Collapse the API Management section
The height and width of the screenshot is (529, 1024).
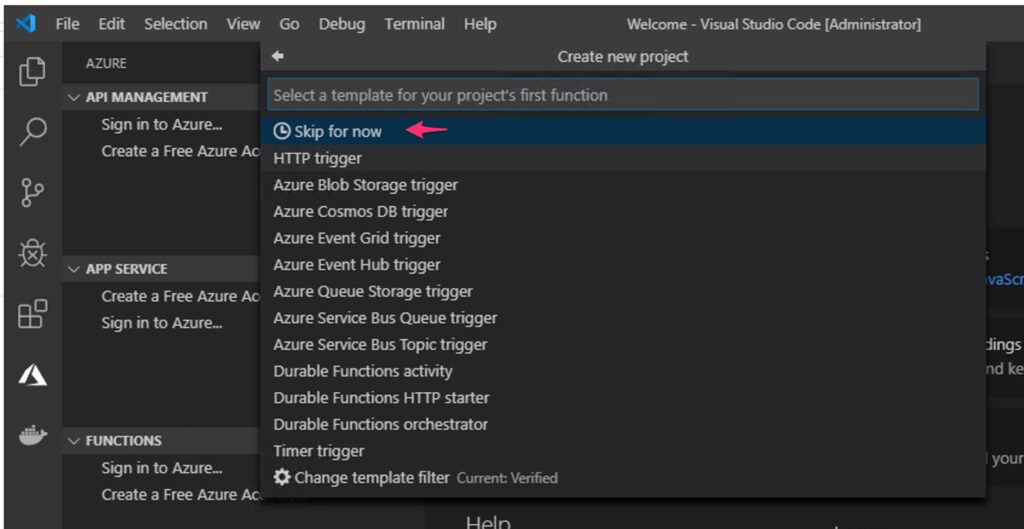coord(74,97)
